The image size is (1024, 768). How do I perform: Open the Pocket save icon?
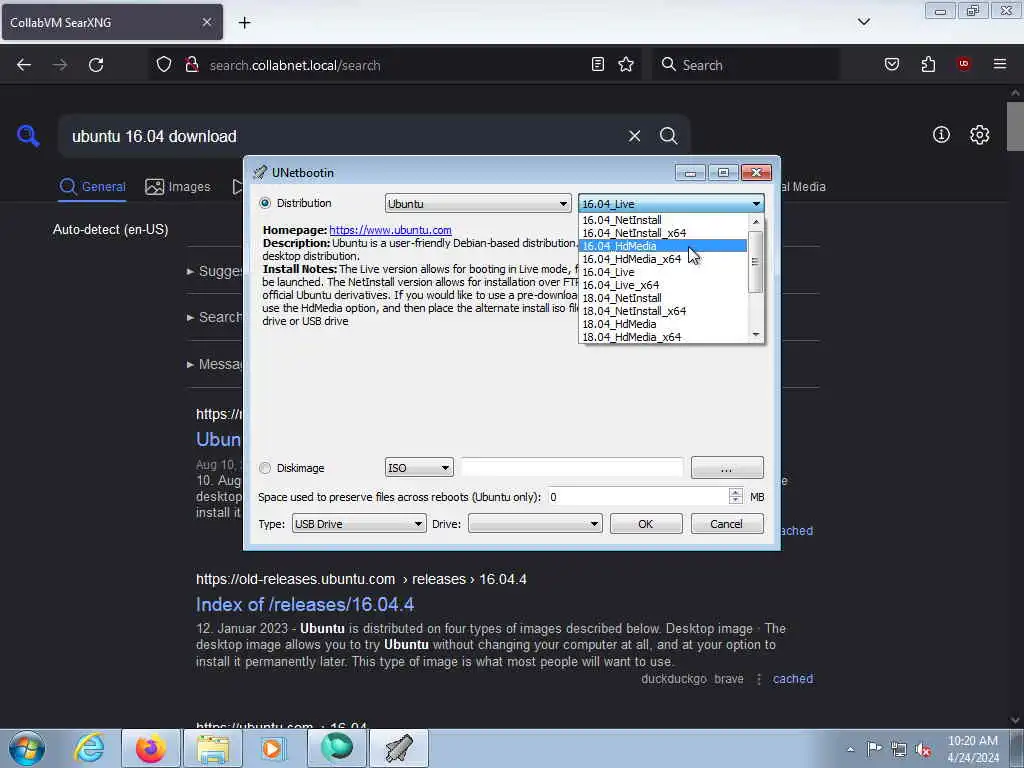892,64
